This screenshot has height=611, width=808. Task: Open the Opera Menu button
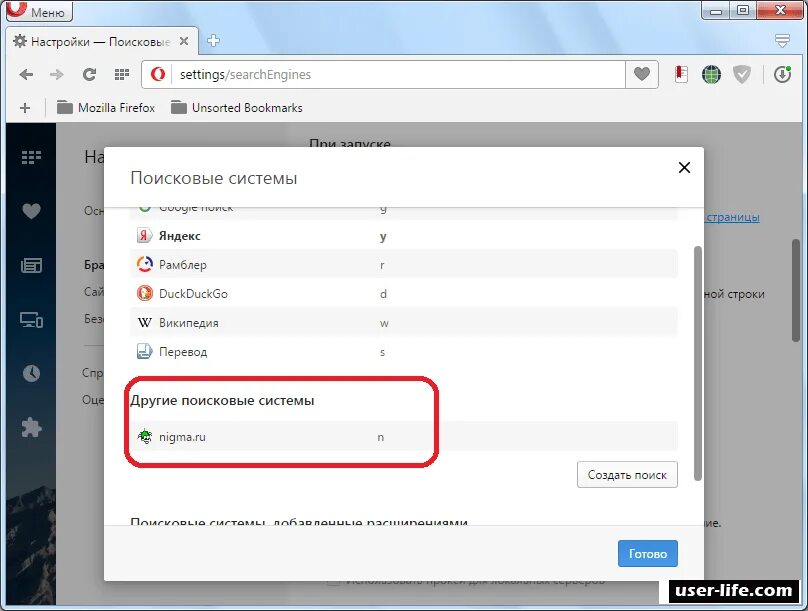pyautogui.click(x=39, y=11)
